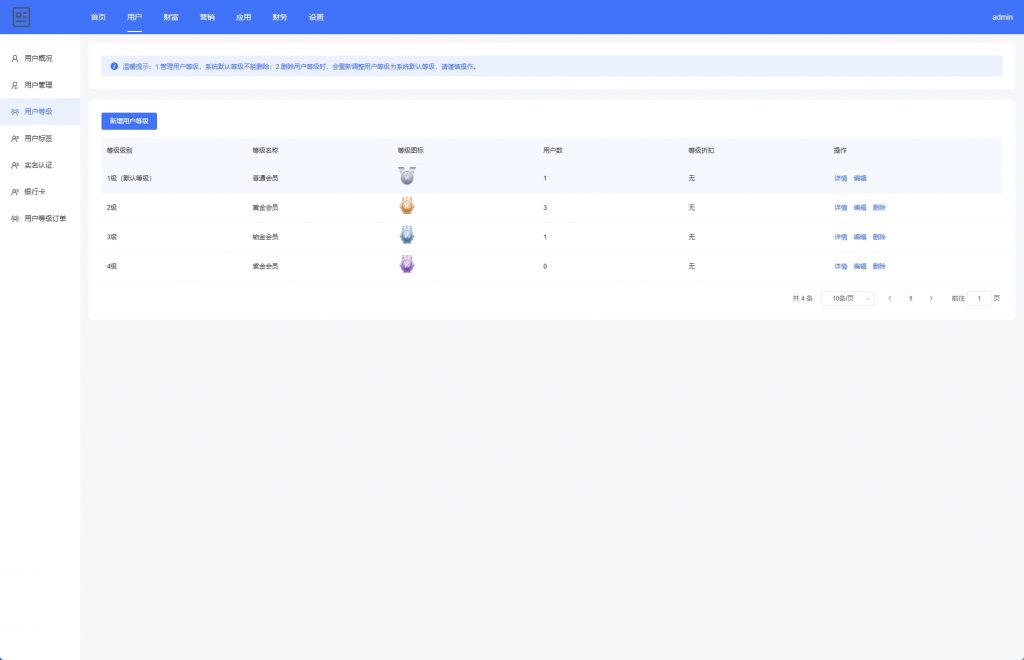Open 用户等级订单 in the sidebar

pyautogui.click(x=44, y=218)
